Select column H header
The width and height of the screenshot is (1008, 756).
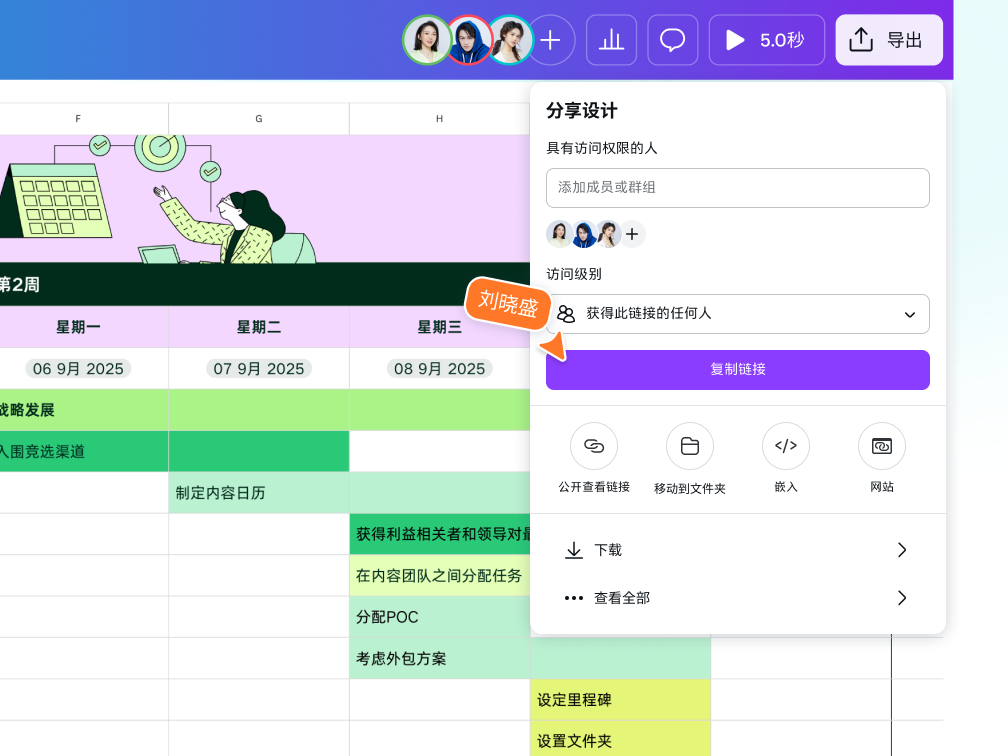click(x=440, y=119)
